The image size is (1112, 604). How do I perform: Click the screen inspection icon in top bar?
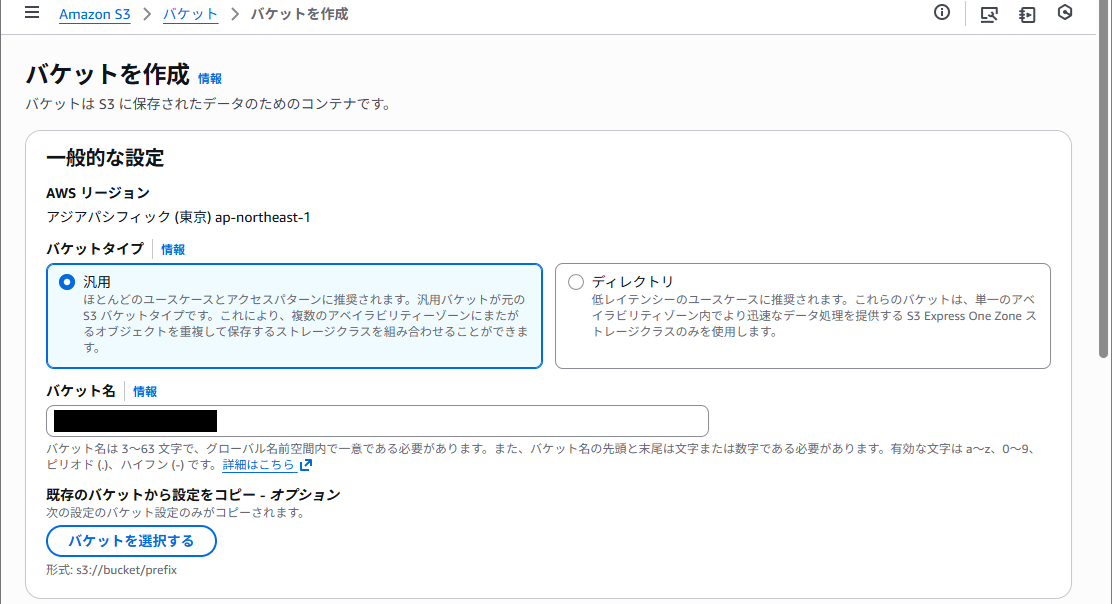989,14
